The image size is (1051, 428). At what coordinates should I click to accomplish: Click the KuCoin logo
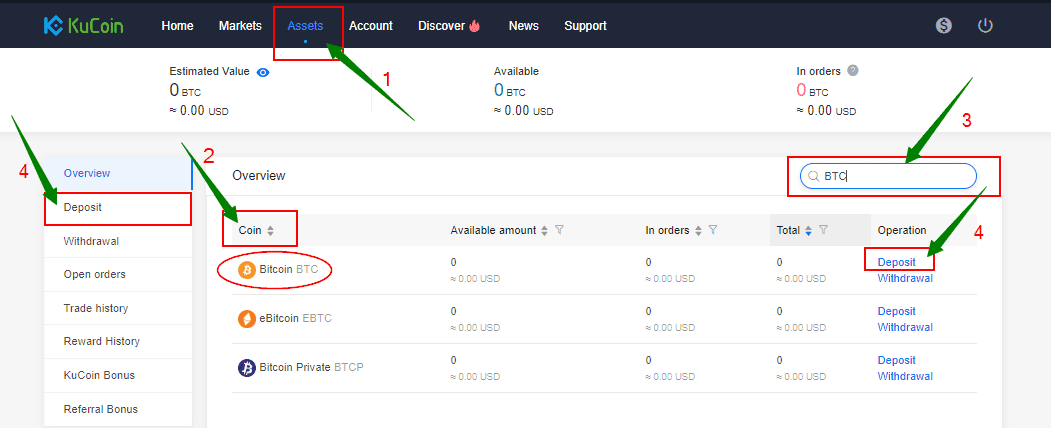point(83,26)
